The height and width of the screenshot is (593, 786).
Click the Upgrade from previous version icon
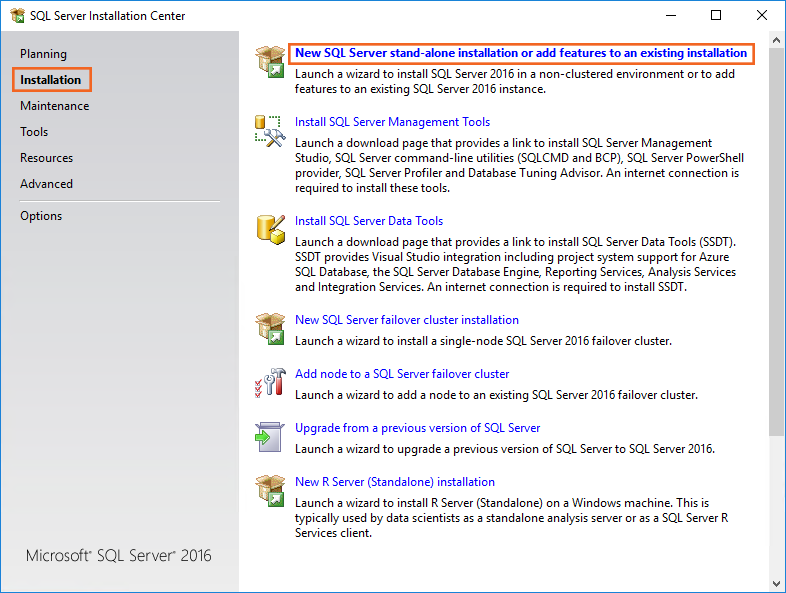tap(270, 436)
